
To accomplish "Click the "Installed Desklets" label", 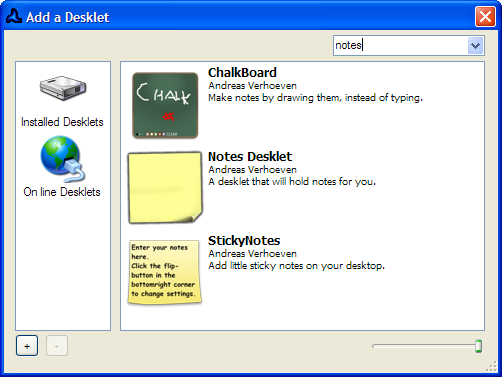I will point(62,122).
